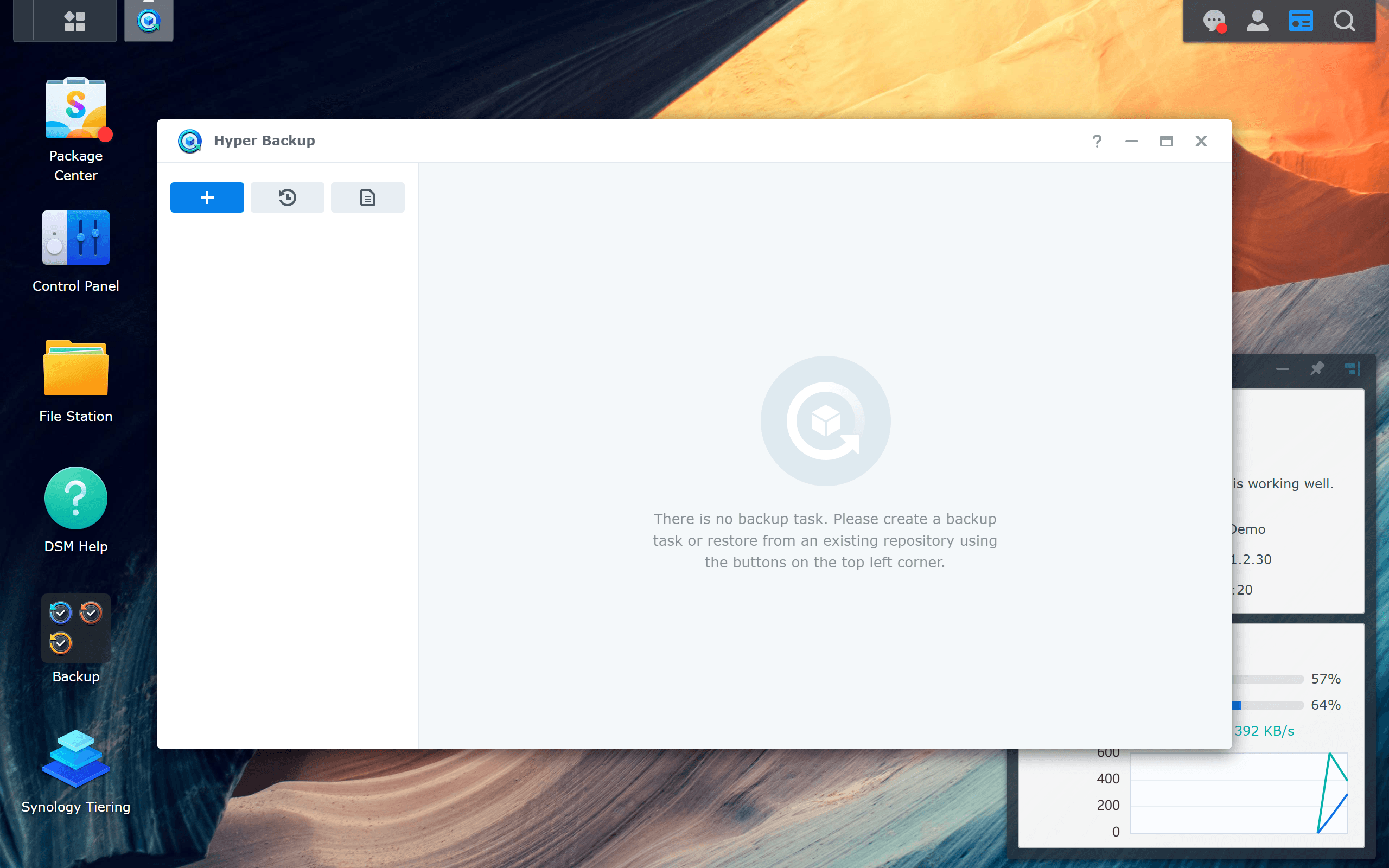Click the empty backup placeholder icon
Viewport: 1389px width, 868px height.
tap(825, 421)
